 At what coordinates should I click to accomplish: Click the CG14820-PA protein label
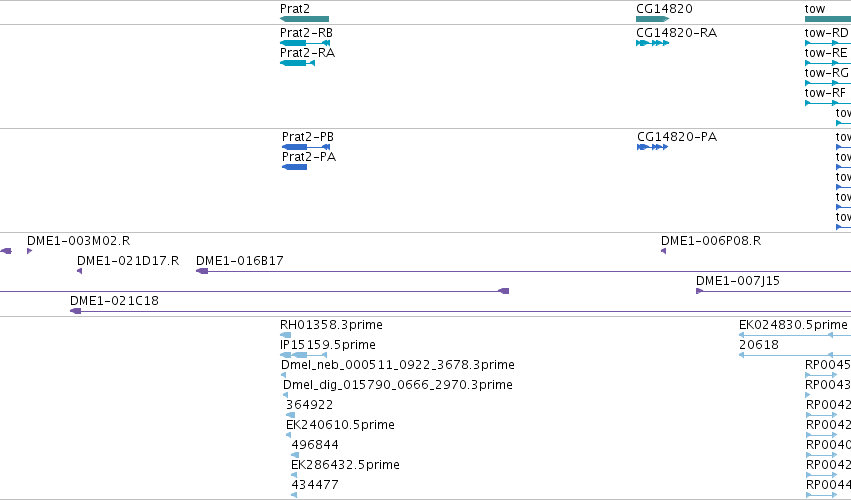click(x=677, y=137)
